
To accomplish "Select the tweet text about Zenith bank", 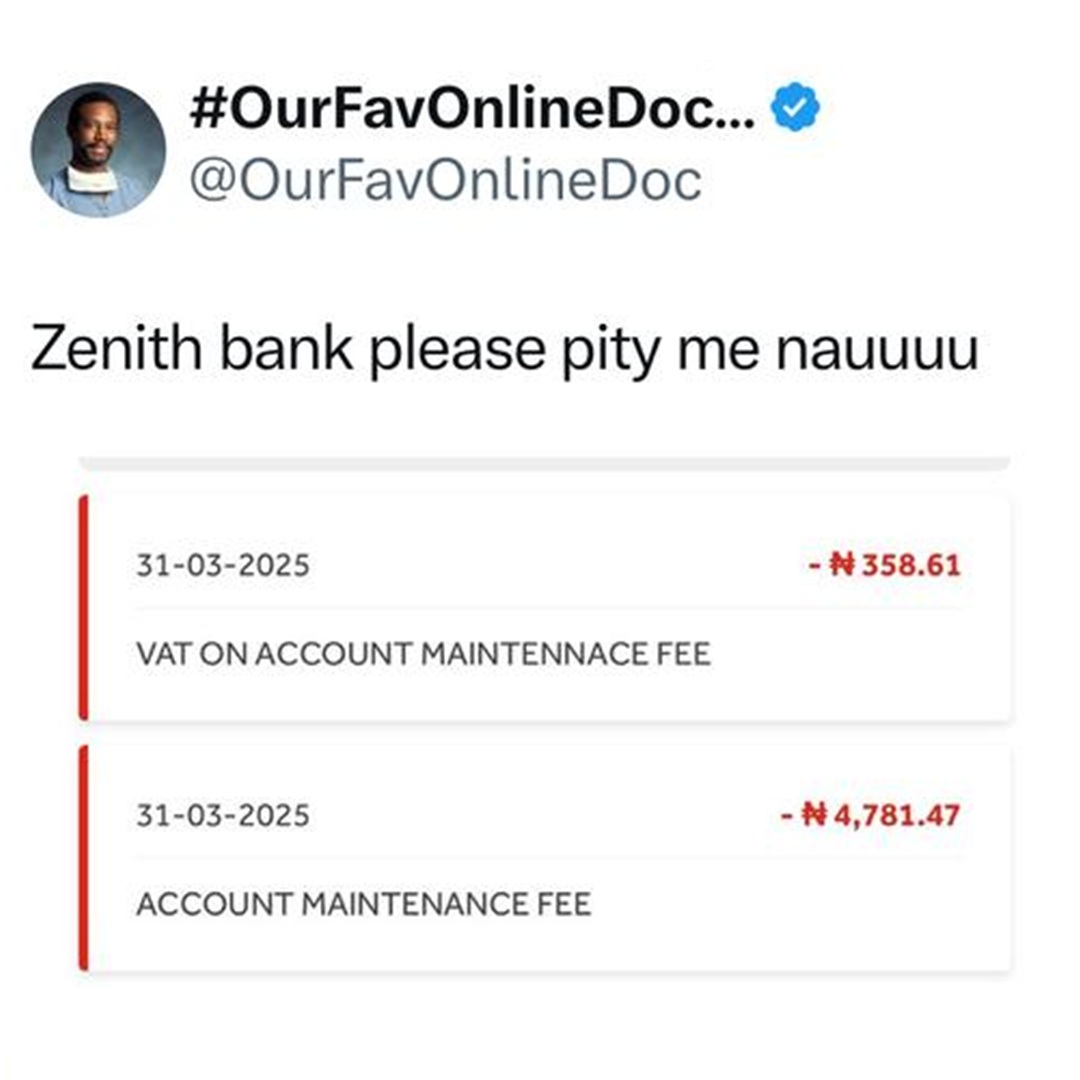I will point(504,349).
